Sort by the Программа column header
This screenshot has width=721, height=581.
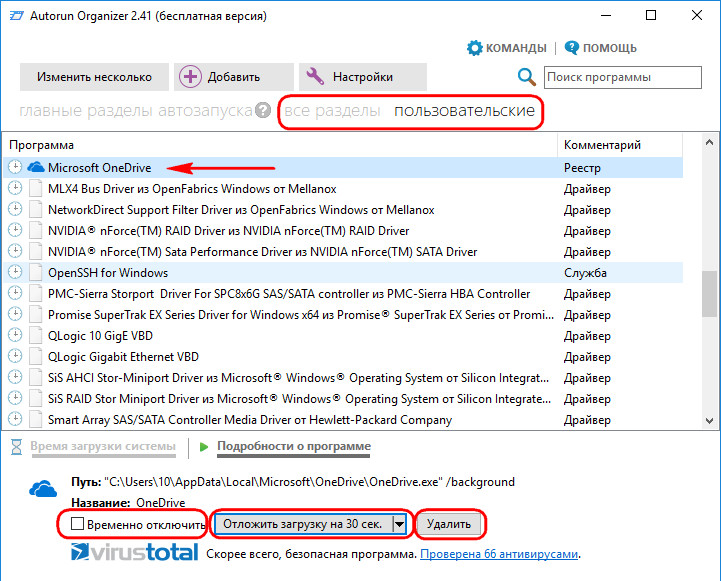click(x=280, y=145)
